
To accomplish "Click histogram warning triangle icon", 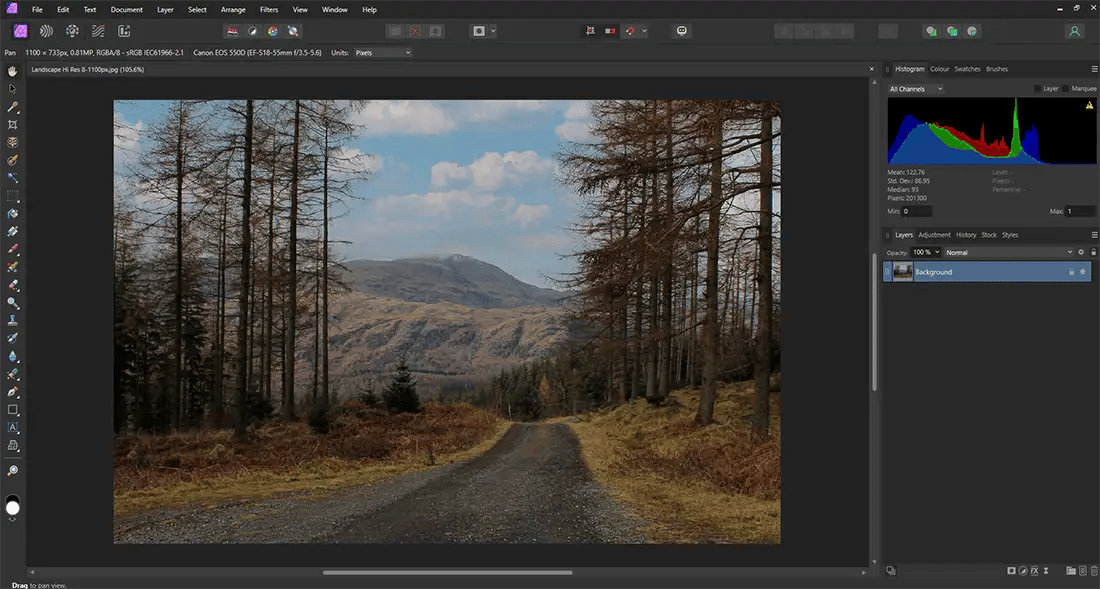I will click(1089, 105).
